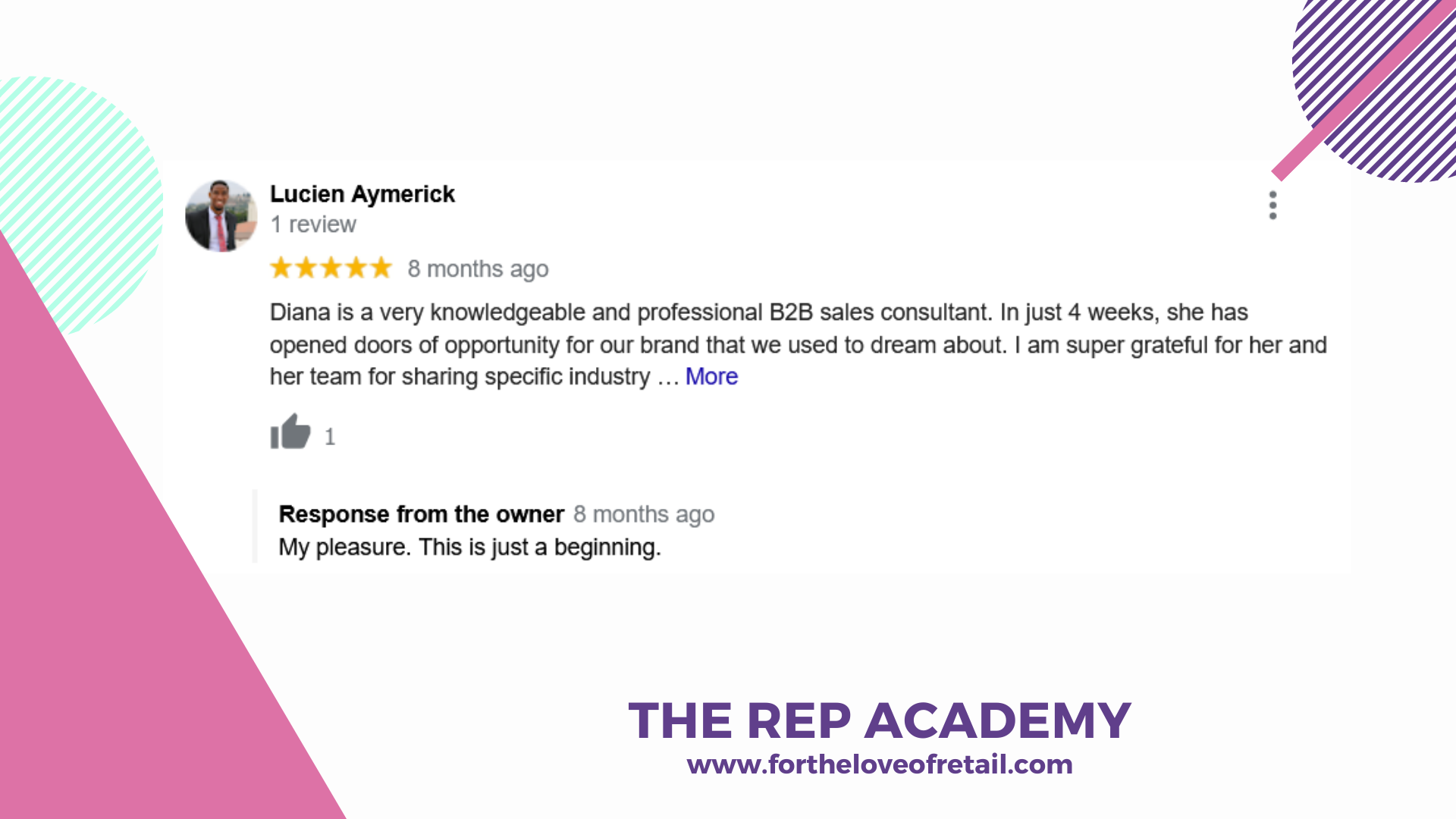
Task: Click the "My pleasure" owner reply text
Action: (x=469, y=547)
